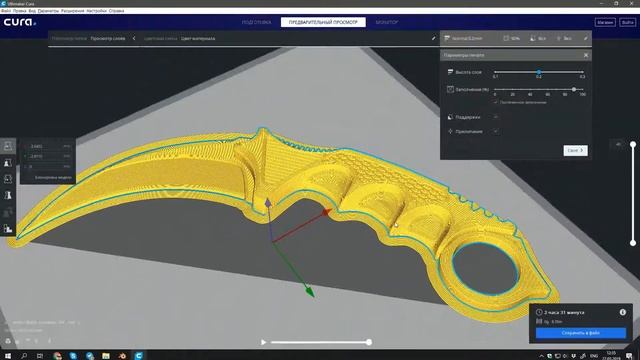640x360 pixels.
Task: Open Blender from the taskbar
Action: (x=122, y=356)
